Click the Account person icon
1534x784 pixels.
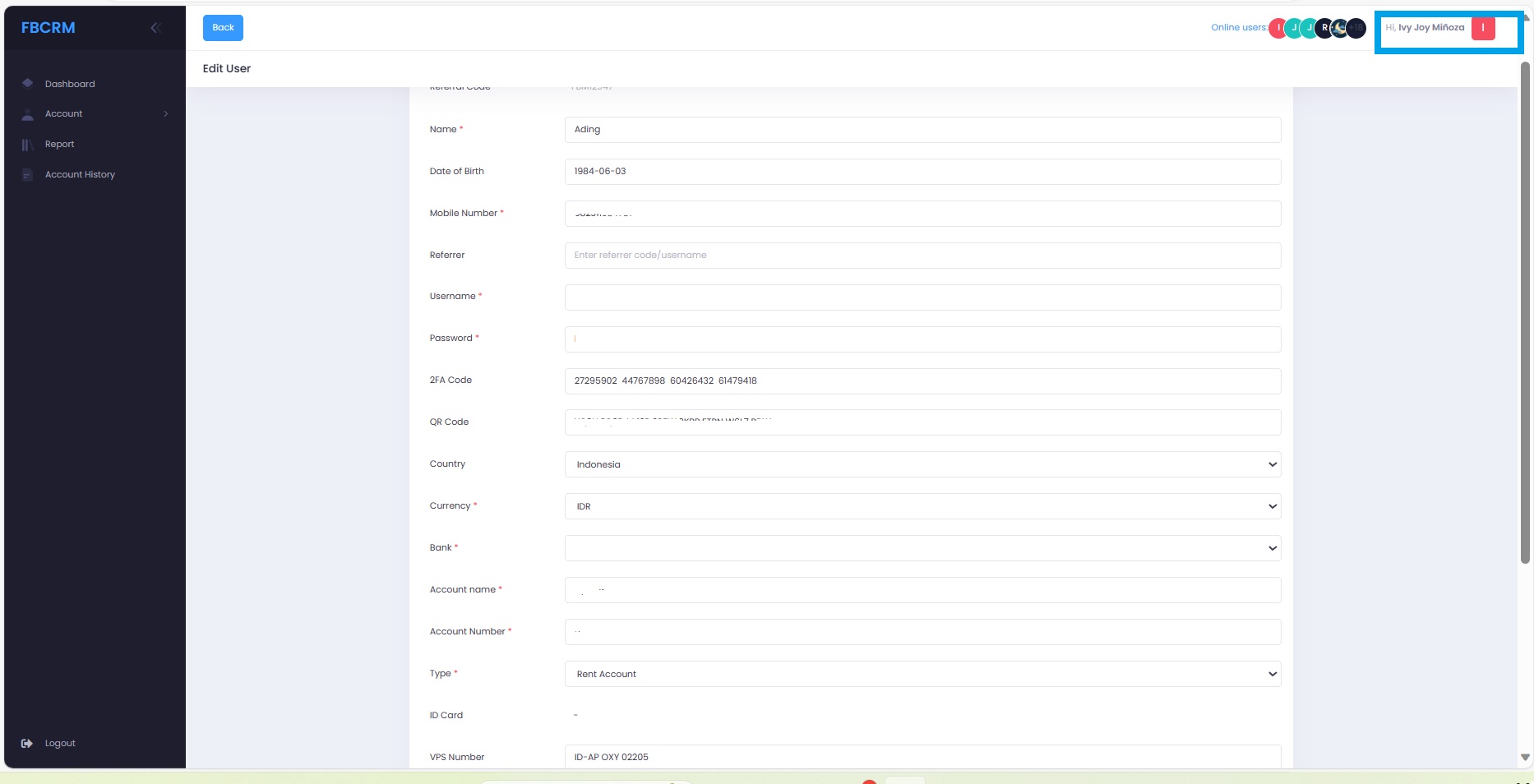click(27, 114)
